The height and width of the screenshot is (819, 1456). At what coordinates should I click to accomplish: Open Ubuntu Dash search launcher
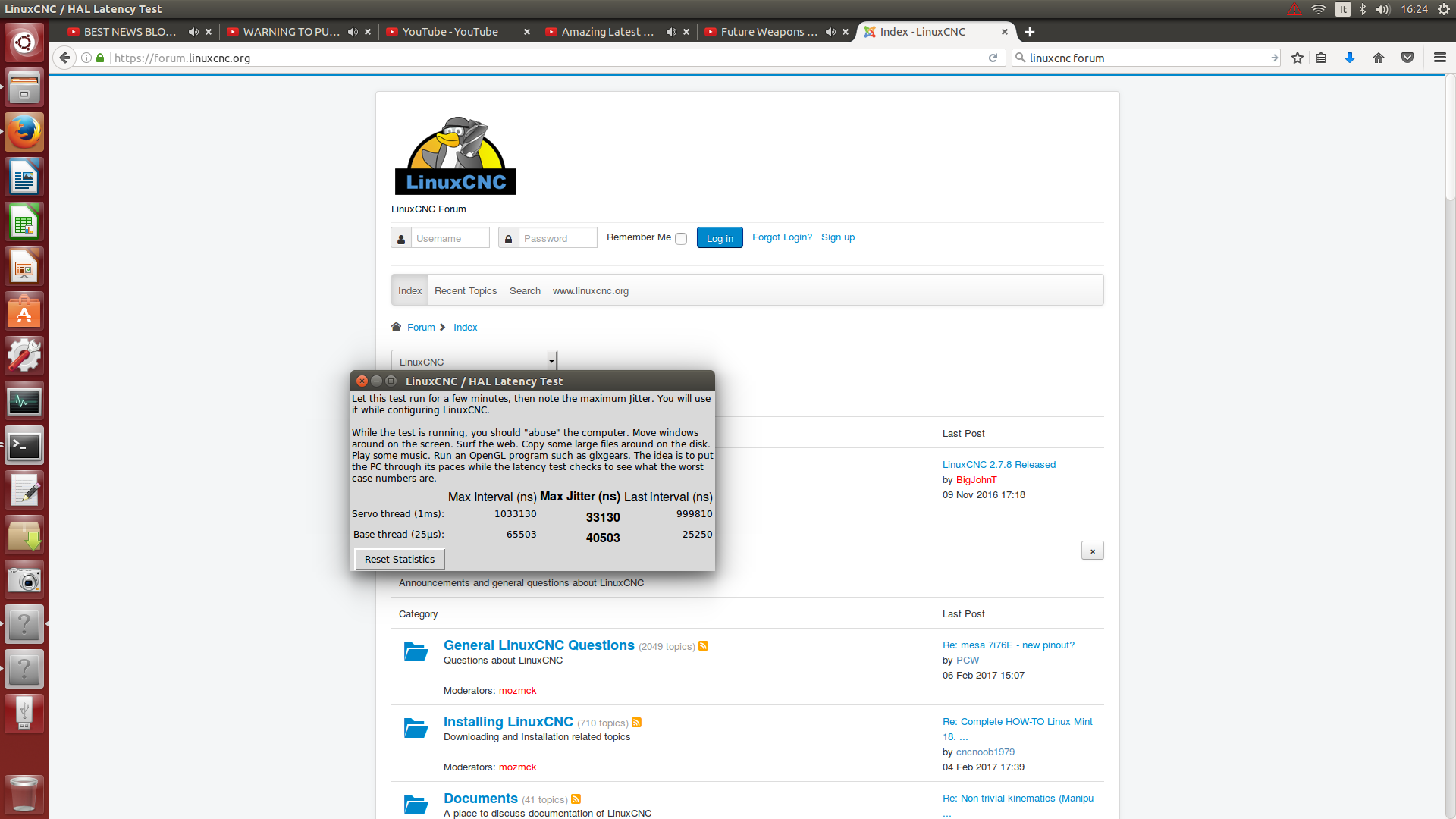point(24,42)
